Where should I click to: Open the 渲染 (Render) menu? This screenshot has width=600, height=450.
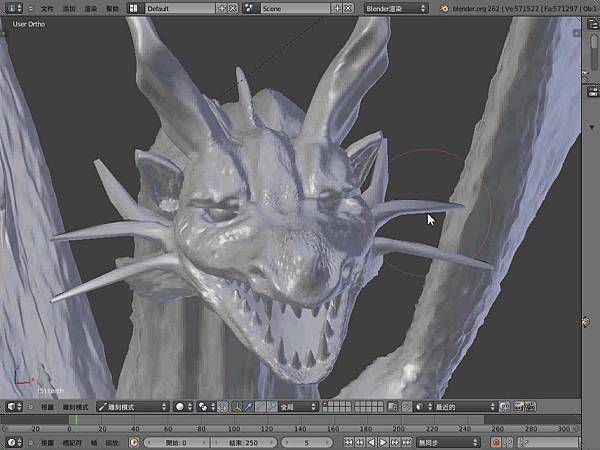[91, 8]
